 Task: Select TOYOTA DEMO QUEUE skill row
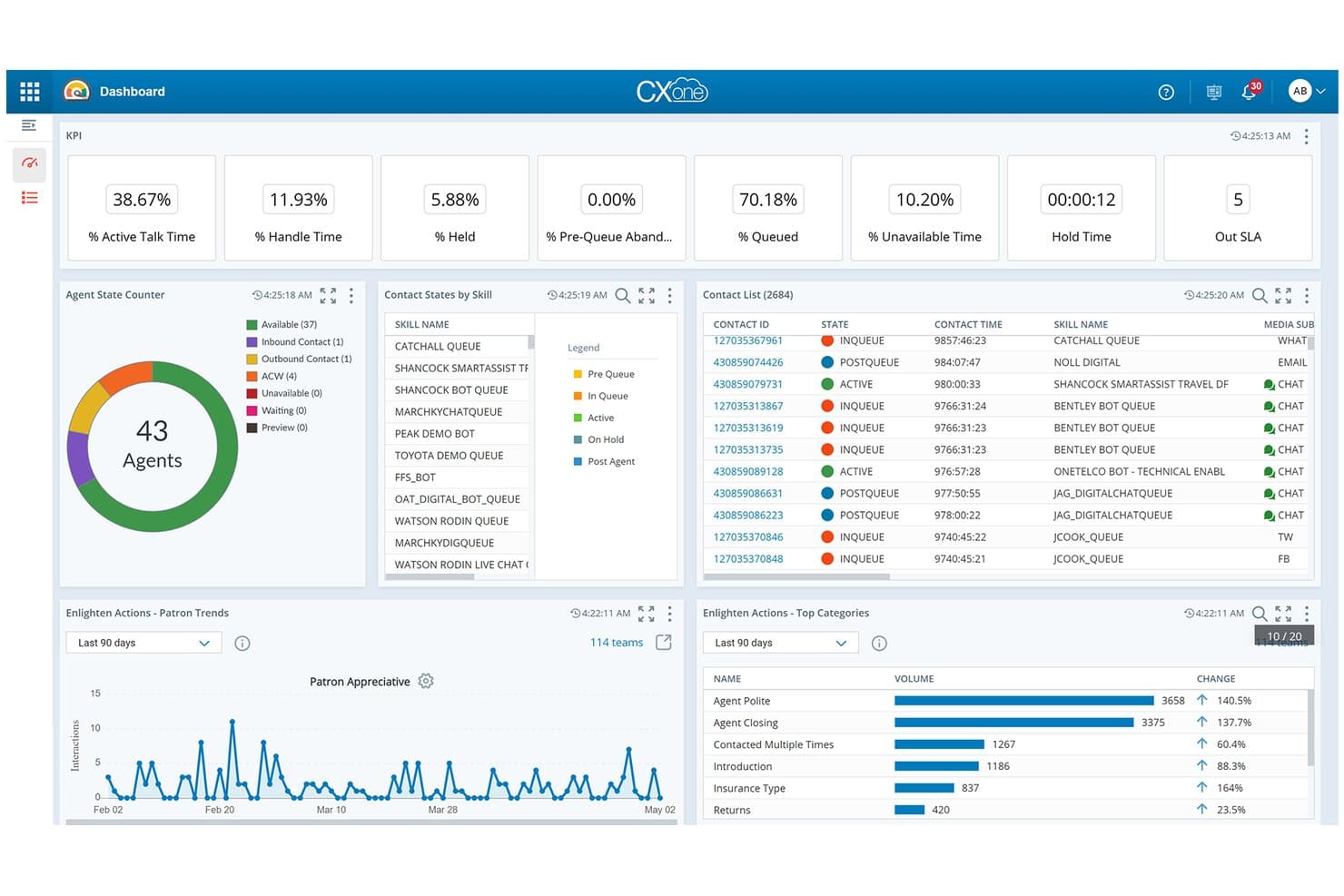click(457, 455)
